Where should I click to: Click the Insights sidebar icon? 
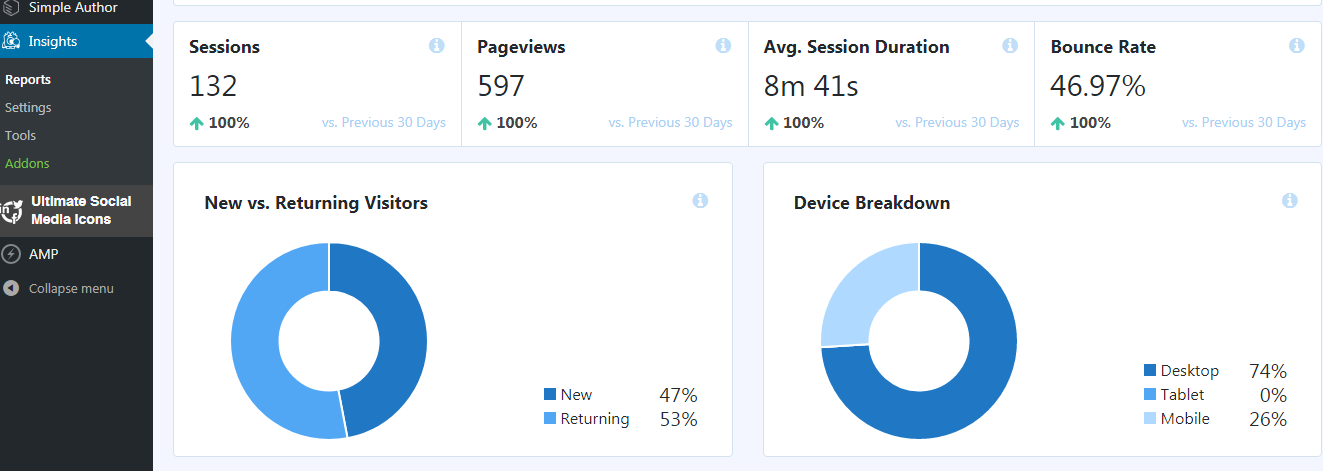11,41
